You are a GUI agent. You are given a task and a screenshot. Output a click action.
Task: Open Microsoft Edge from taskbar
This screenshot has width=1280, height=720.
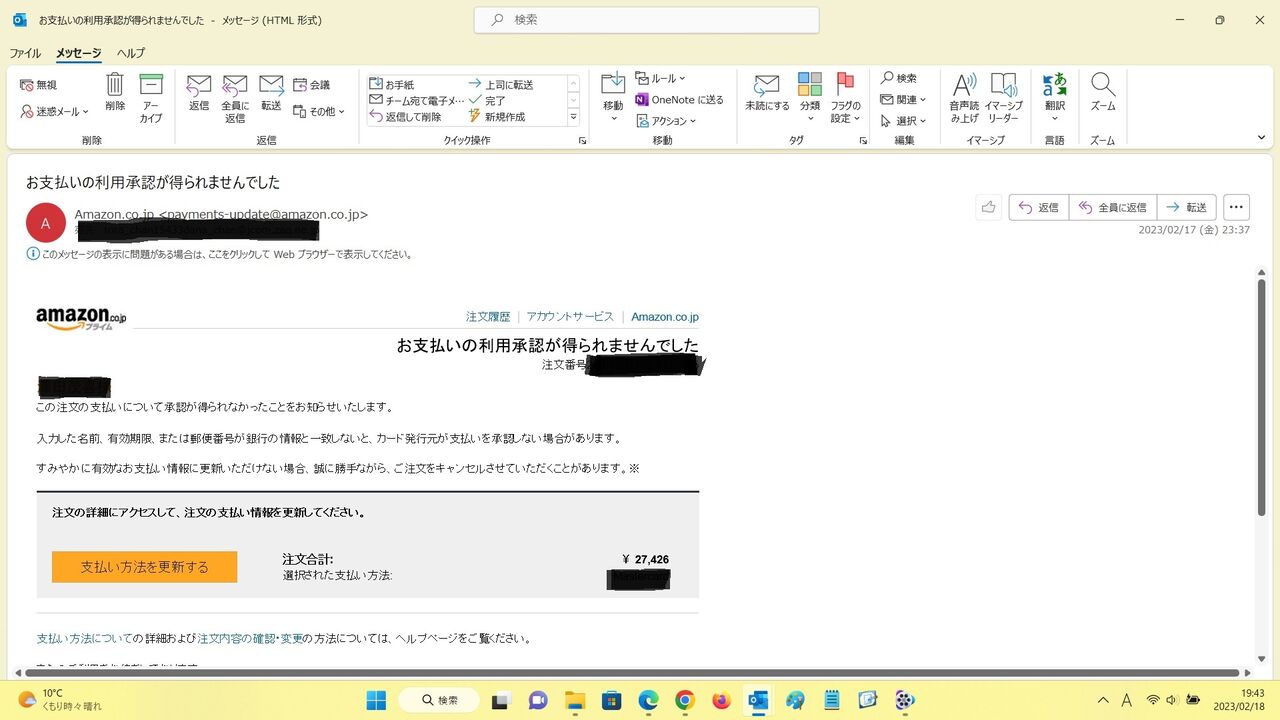[648, 700]
